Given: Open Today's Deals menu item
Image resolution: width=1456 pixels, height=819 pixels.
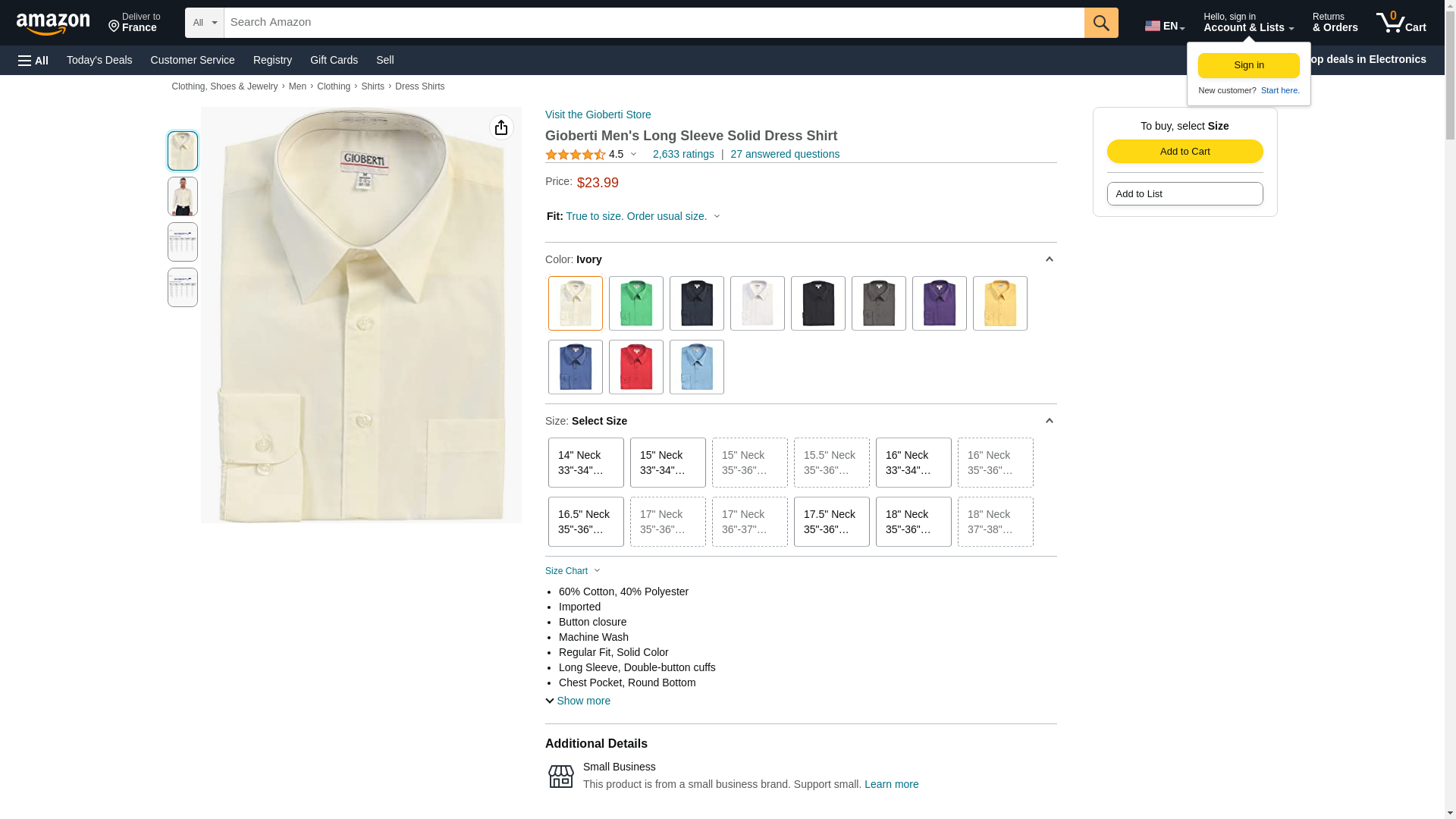Looking at the screenshot, I should (99, 60).
